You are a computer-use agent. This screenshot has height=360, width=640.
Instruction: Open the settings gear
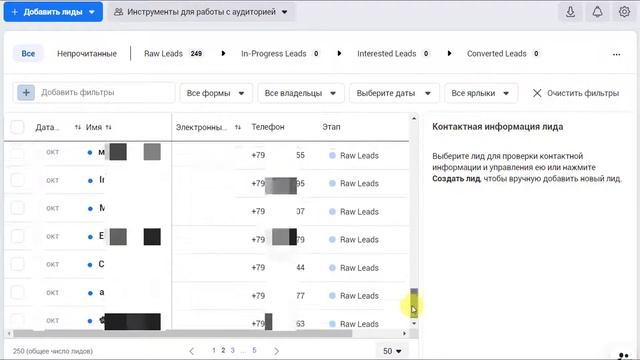[624, 12]
